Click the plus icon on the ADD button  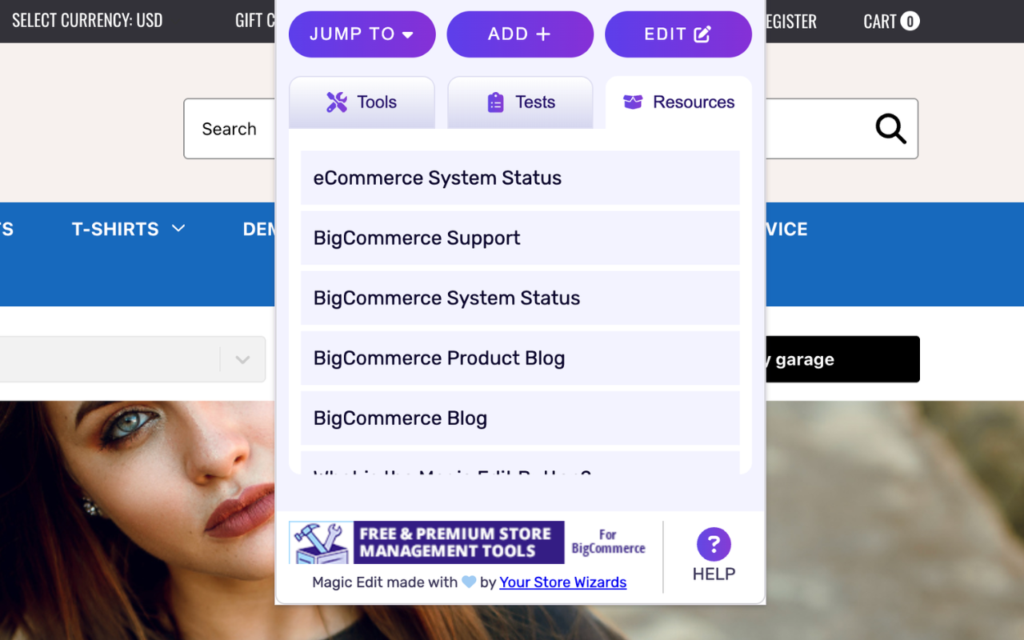543,33
